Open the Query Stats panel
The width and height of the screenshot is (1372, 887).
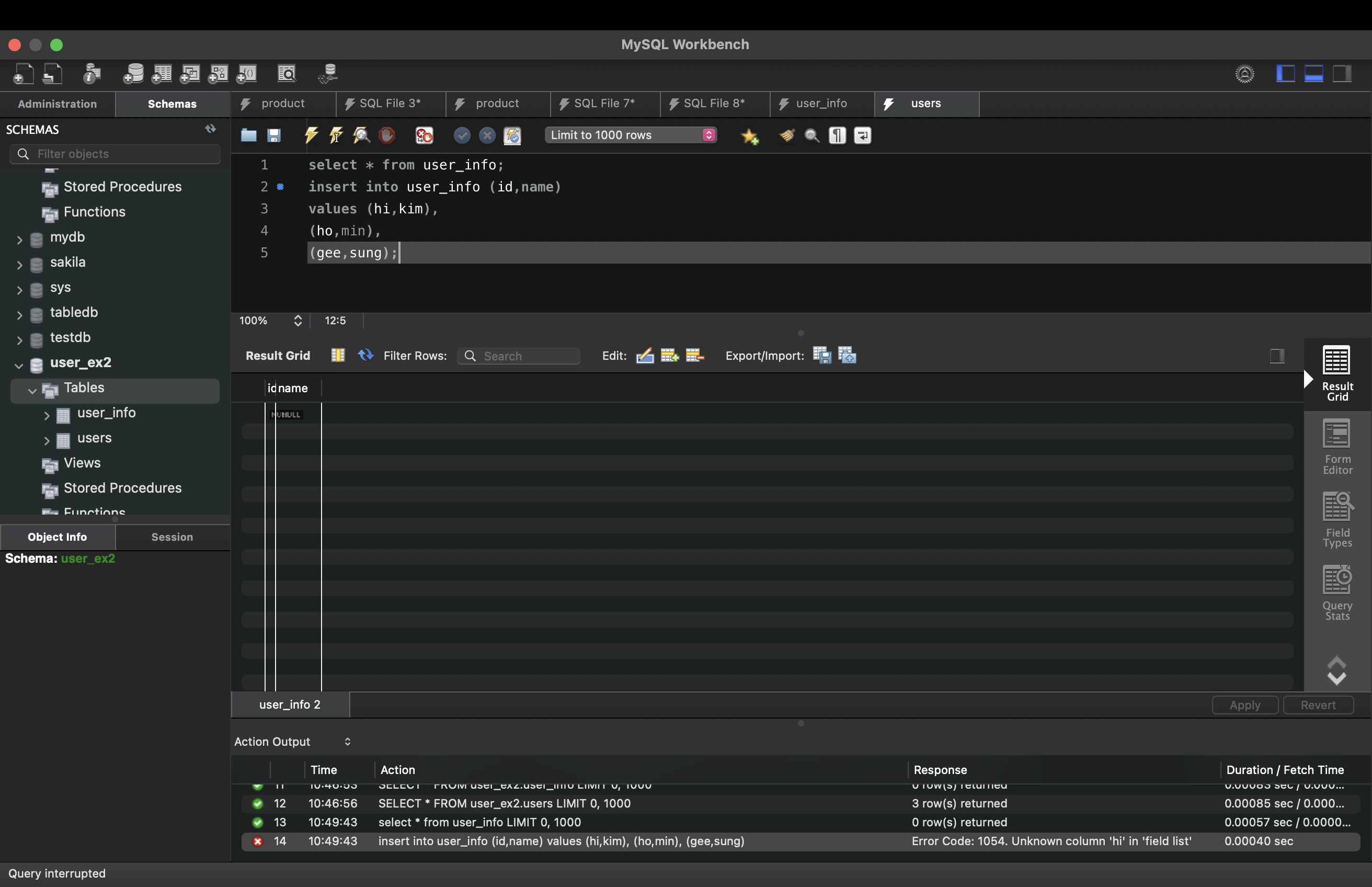pos(1337,593)
